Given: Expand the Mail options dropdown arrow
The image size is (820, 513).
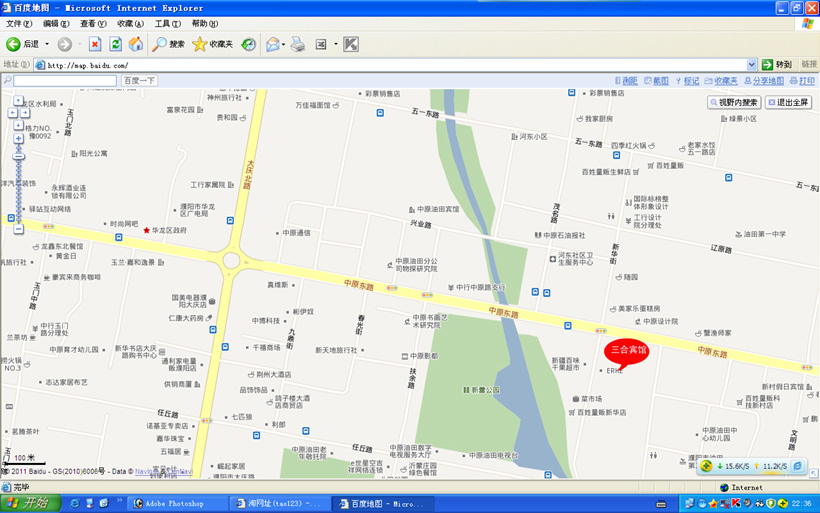Looking at the screenshot, I should pyautogui.click(x=283, y=44).
